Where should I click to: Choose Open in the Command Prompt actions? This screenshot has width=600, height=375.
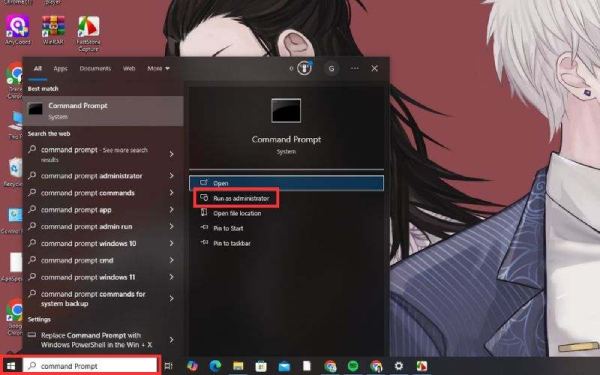point(286,183)
